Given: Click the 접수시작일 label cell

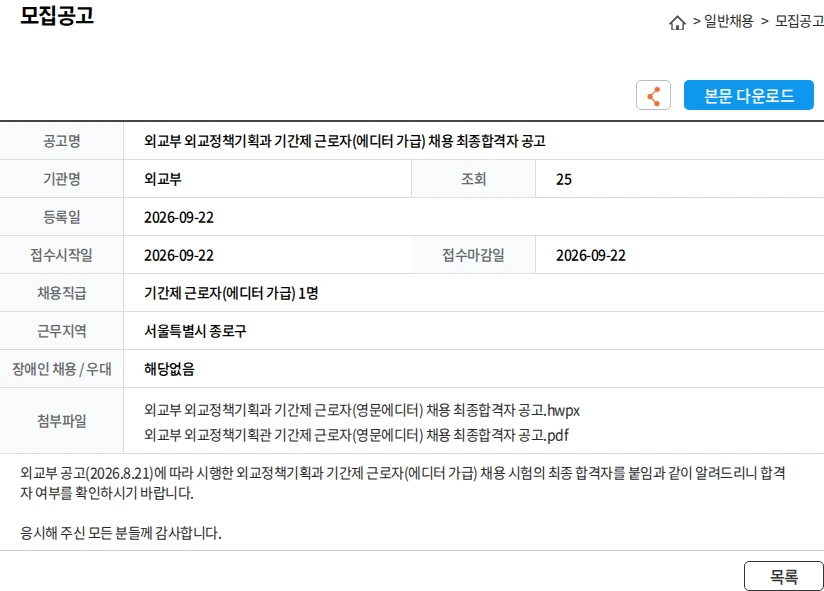Looking at the screenshot, I should 61,255.
